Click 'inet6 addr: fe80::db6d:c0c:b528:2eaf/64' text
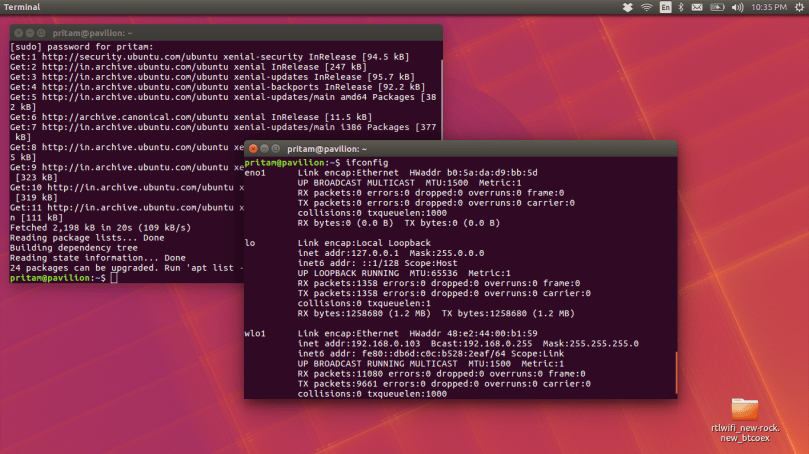Screen dimensions: 809x454 [401, 354]
